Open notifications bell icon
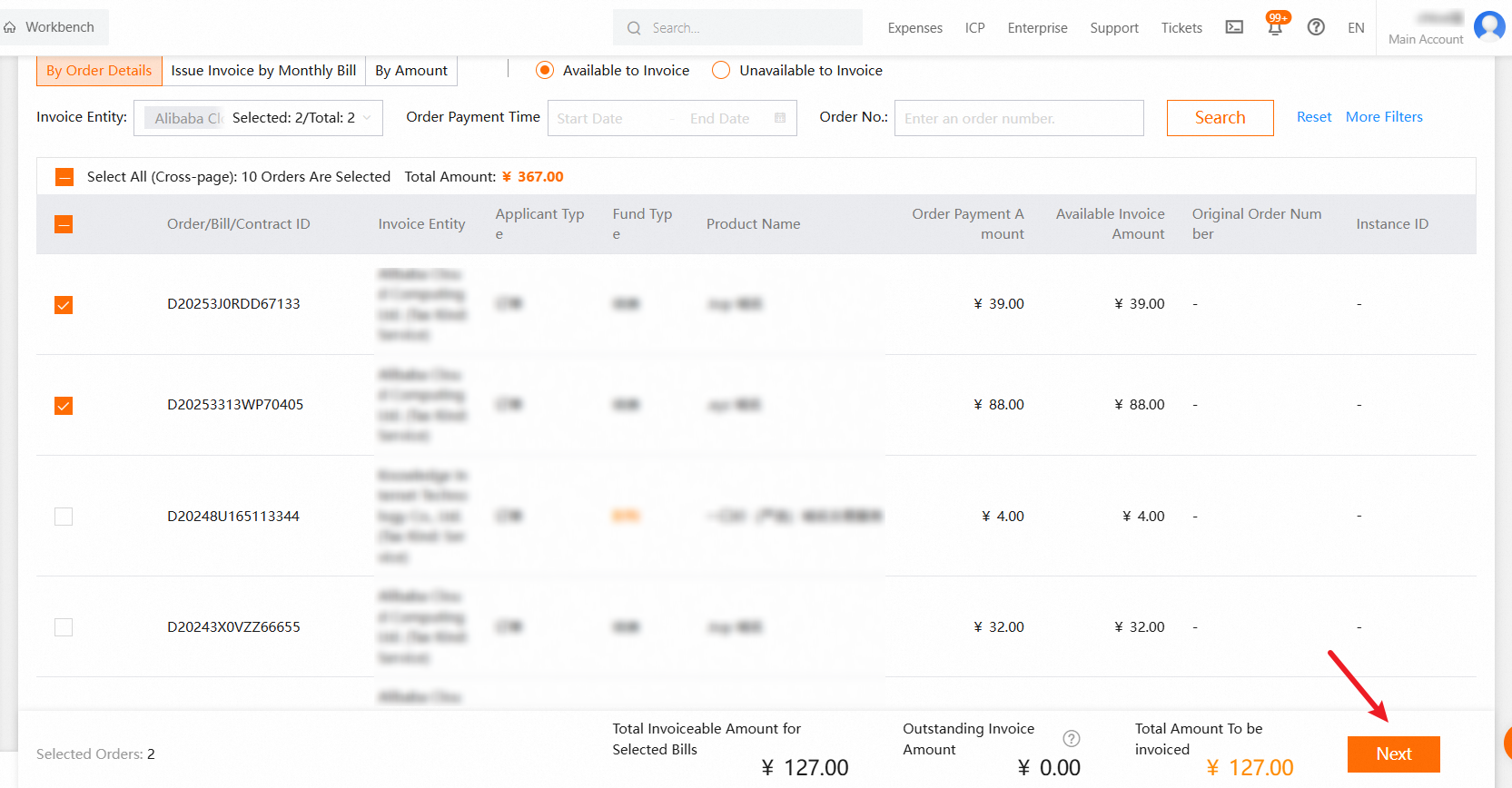This screenshot has height=788, width=1512. [1275, 27]
